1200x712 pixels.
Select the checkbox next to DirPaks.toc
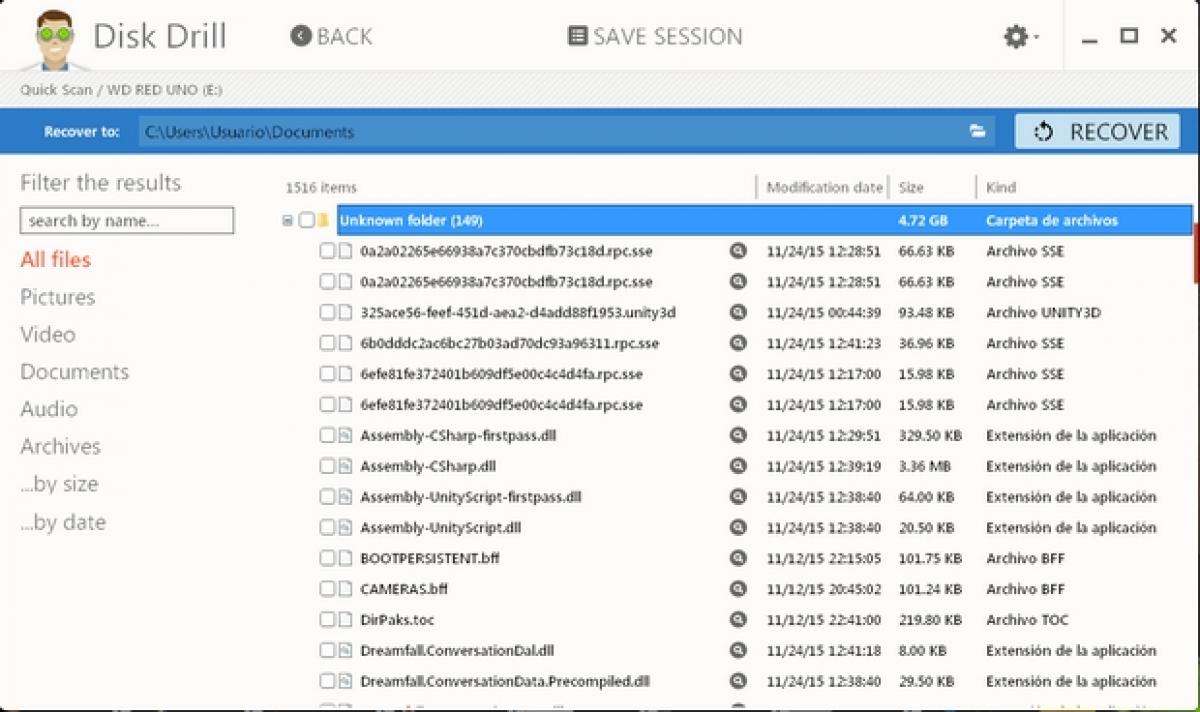pos(327,620)
